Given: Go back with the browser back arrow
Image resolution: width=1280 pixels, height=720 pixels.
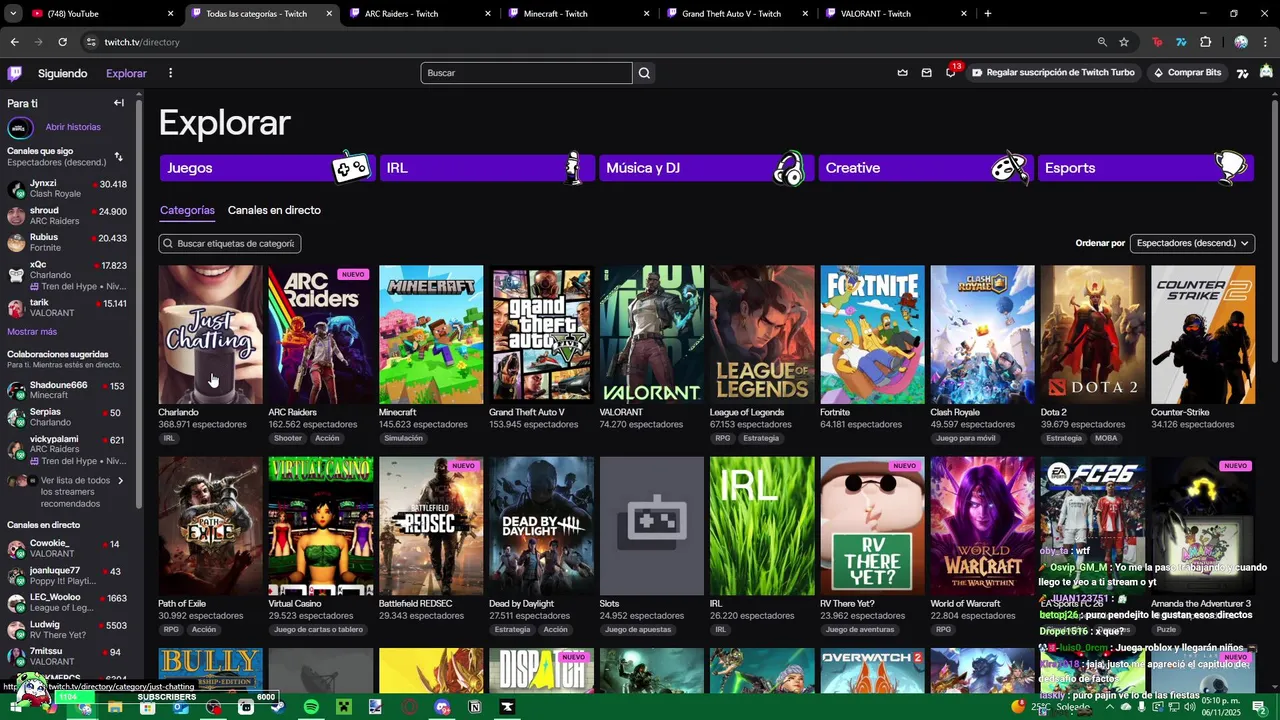Looking at the screenshot, I should coord(14,42).
